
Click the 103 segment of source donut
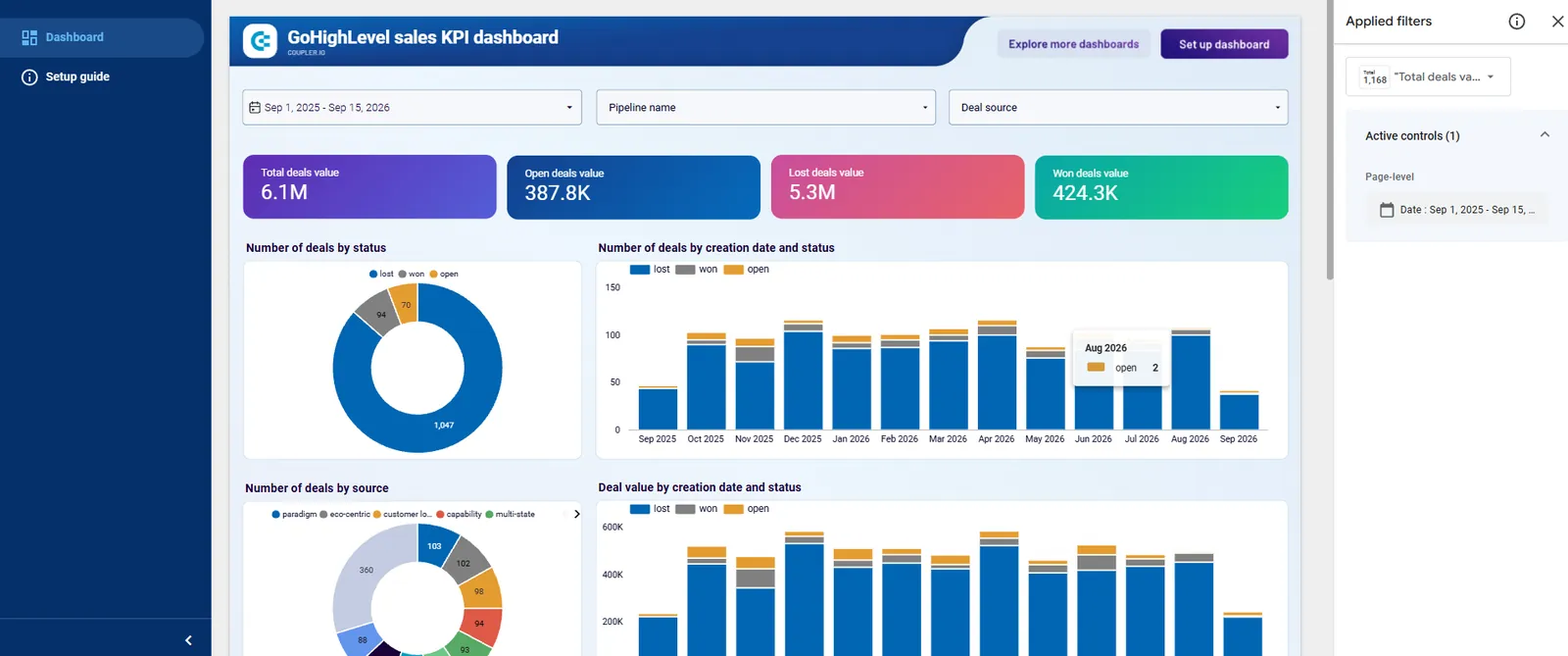pos(434,545)
